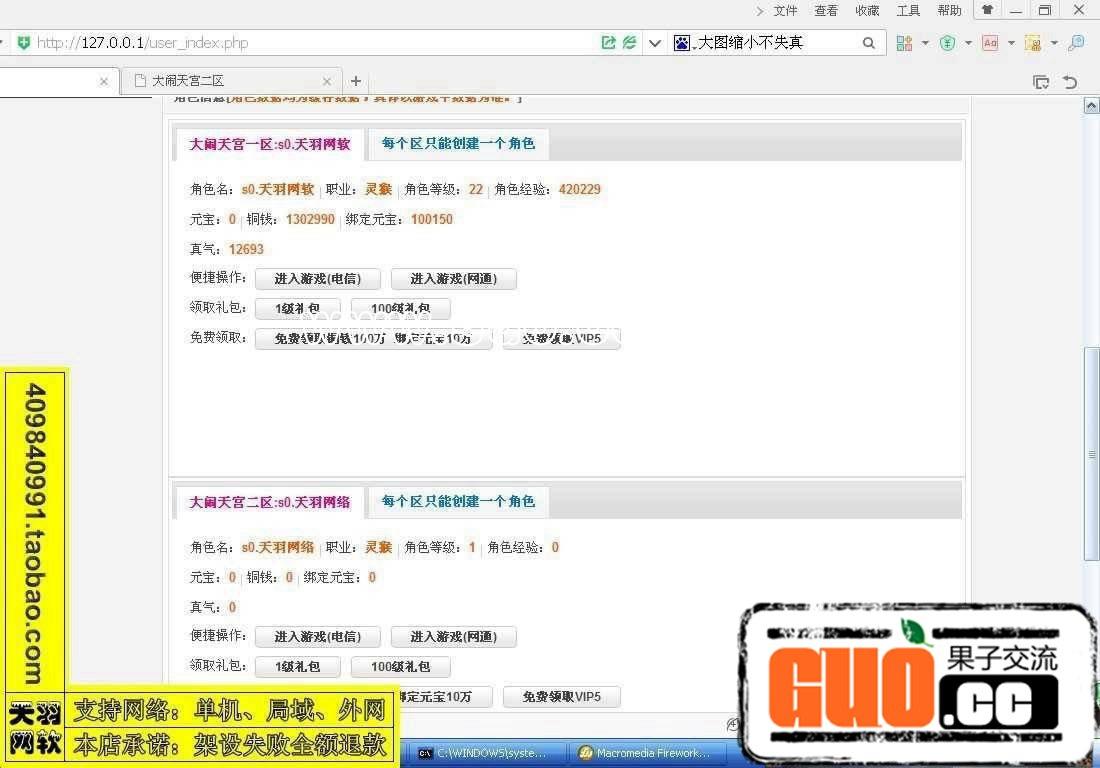Select the 大闹天宫二区:s0.天羽网络 tab
Viewport: 1100px width, 768px height.
[x=269, y=502]
